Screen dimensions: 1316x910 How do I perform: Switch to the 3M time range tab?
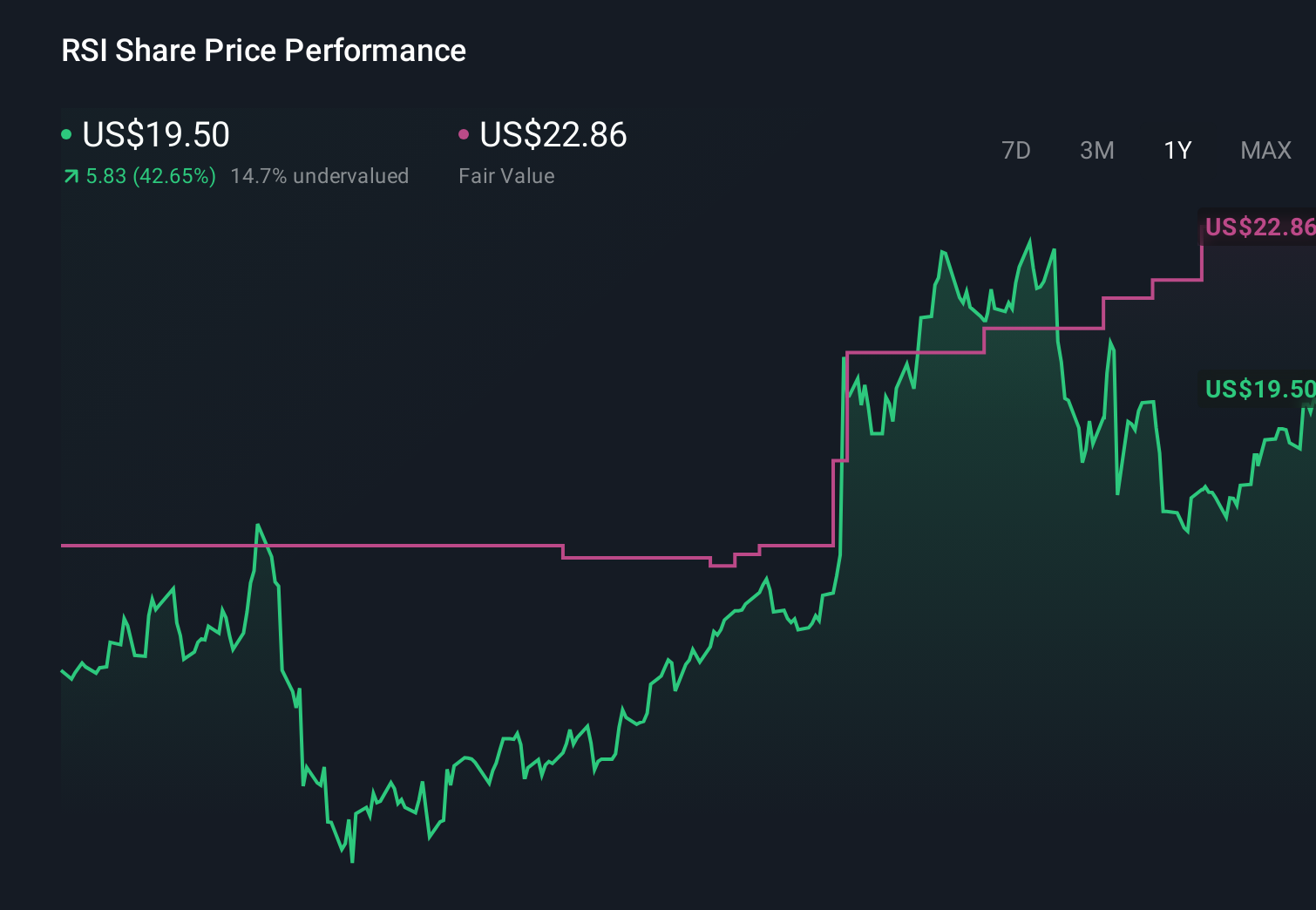coord(1096,150)
